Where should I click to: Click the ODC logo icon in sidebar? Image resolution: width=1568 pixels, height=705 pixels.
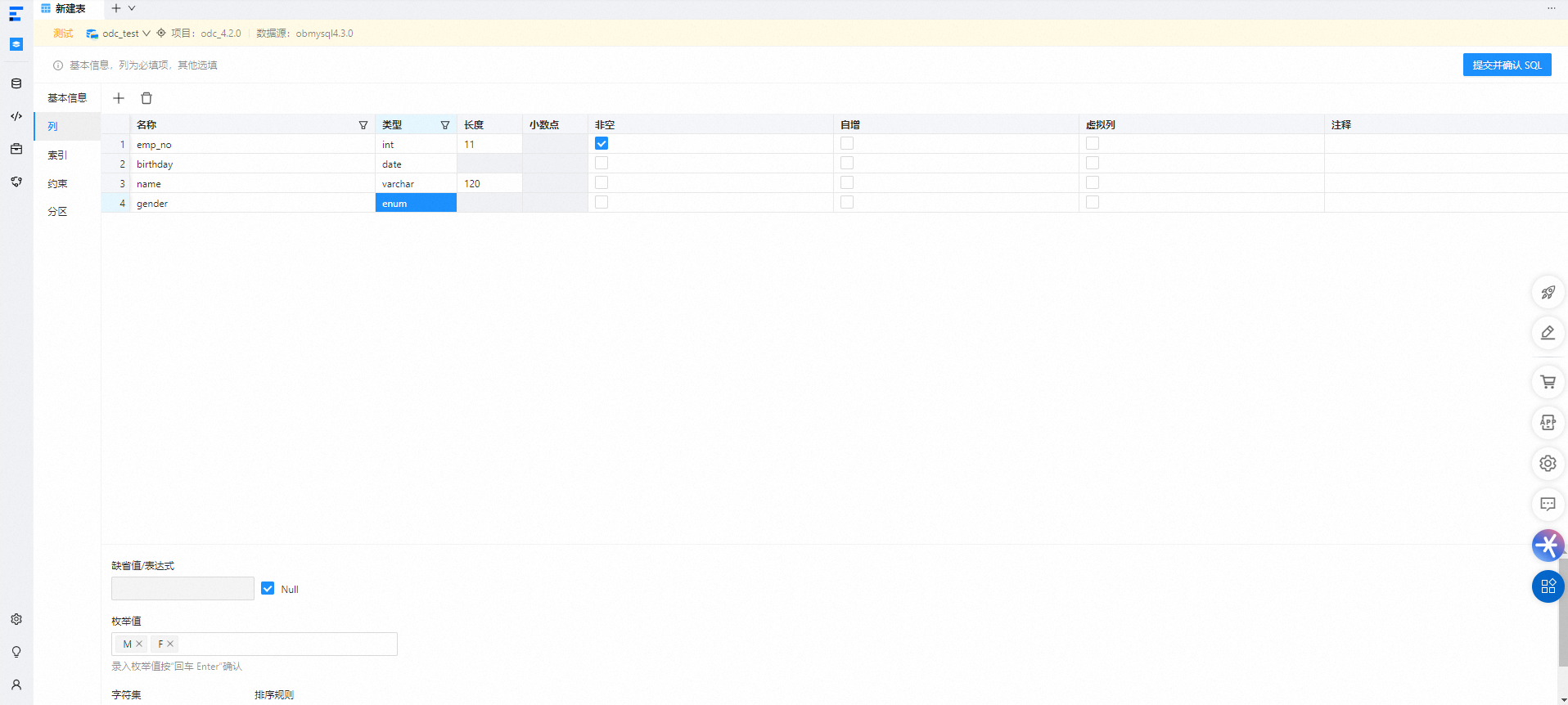pos(16,14)
